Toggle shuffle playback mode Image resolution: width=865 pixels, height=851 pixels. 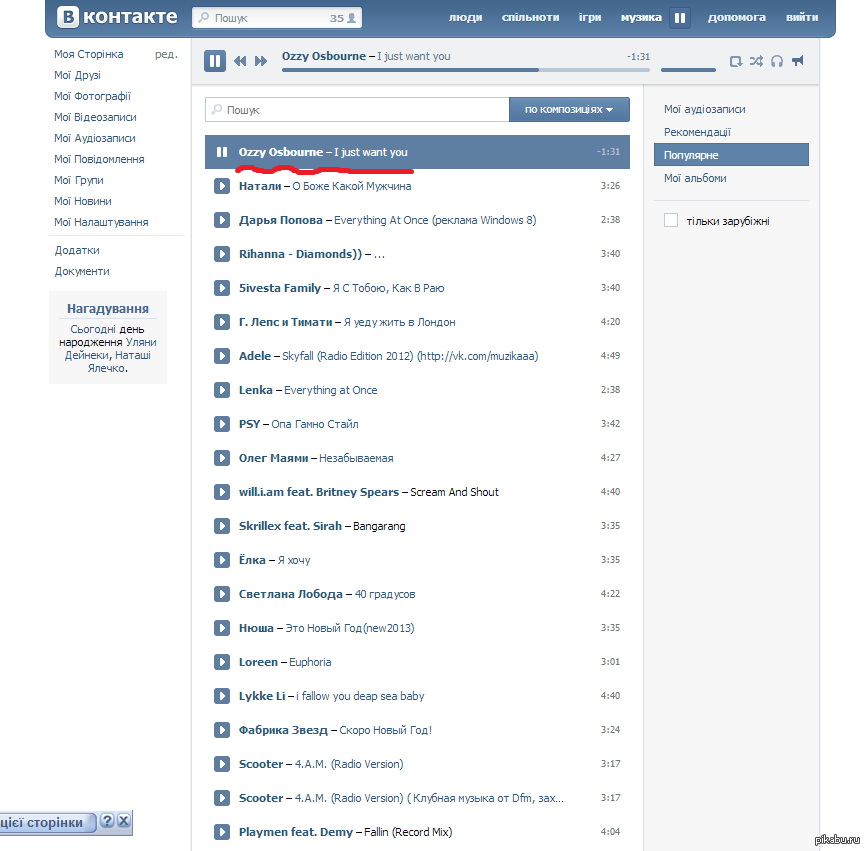pos(756,61)
